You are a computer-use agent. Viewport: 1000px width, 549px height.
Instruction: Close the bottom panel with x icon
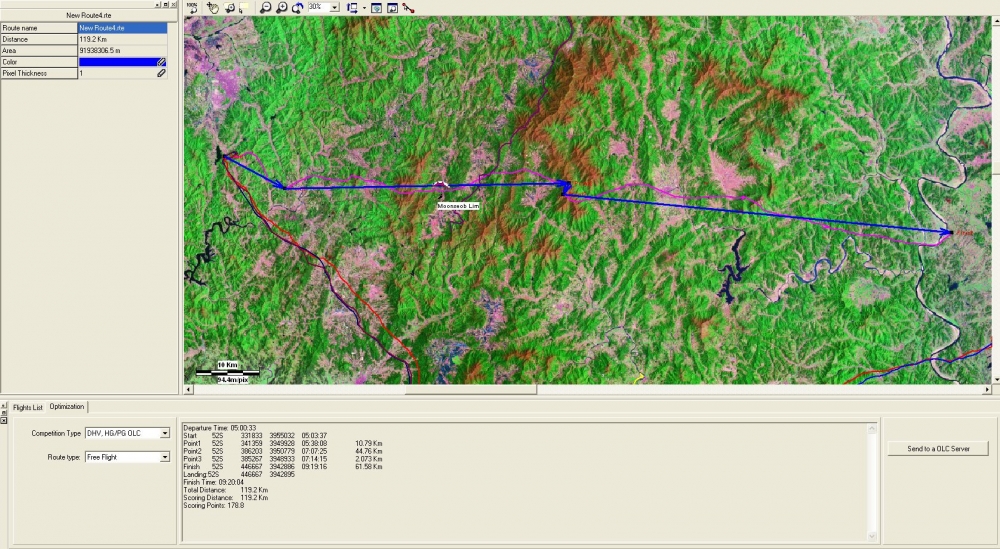pyautogui.click(x=3, y=420)
